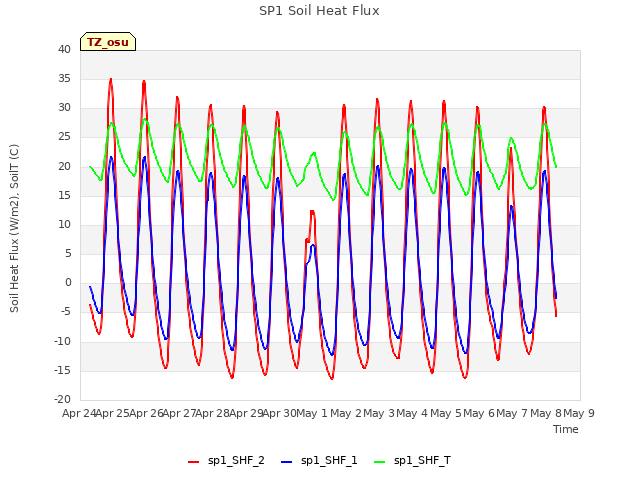Viewport: 640px width, 480px height.
Task: Click the -20 y-axis tick value
Action: pyautogui.click(x=63, y=399)
